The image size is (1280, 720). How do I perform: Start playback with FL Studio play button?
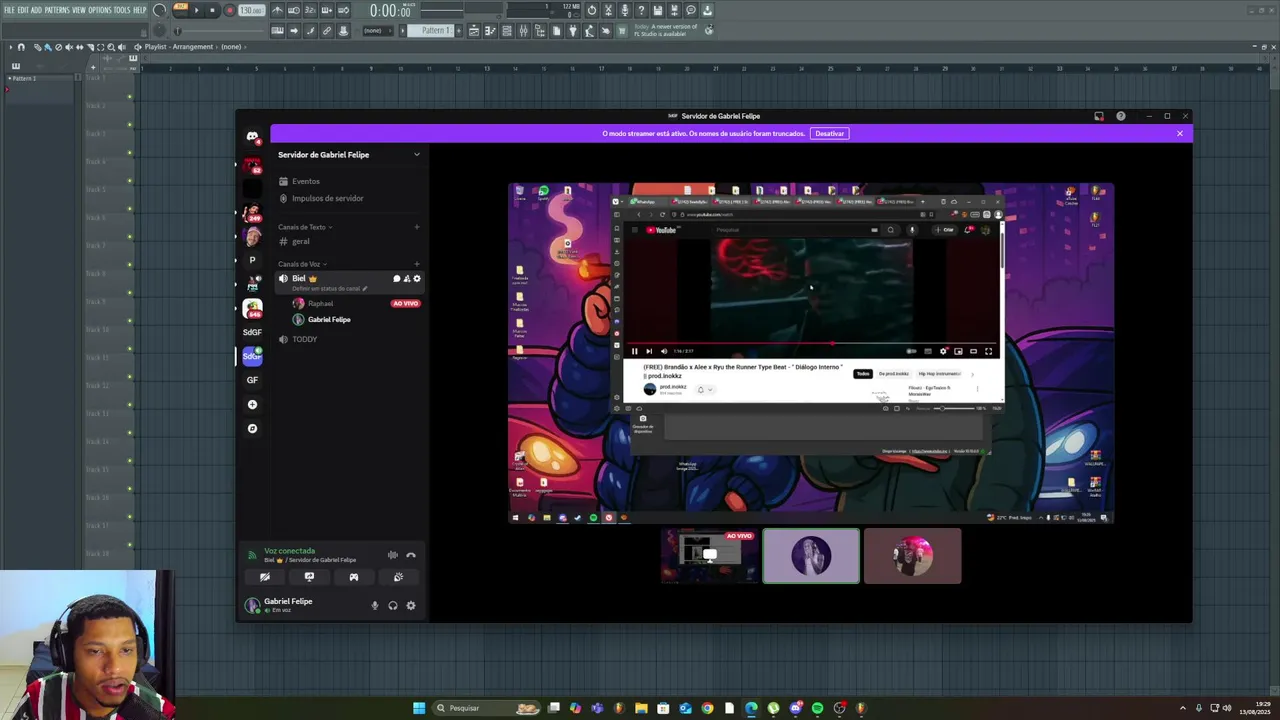coord(196,10)
